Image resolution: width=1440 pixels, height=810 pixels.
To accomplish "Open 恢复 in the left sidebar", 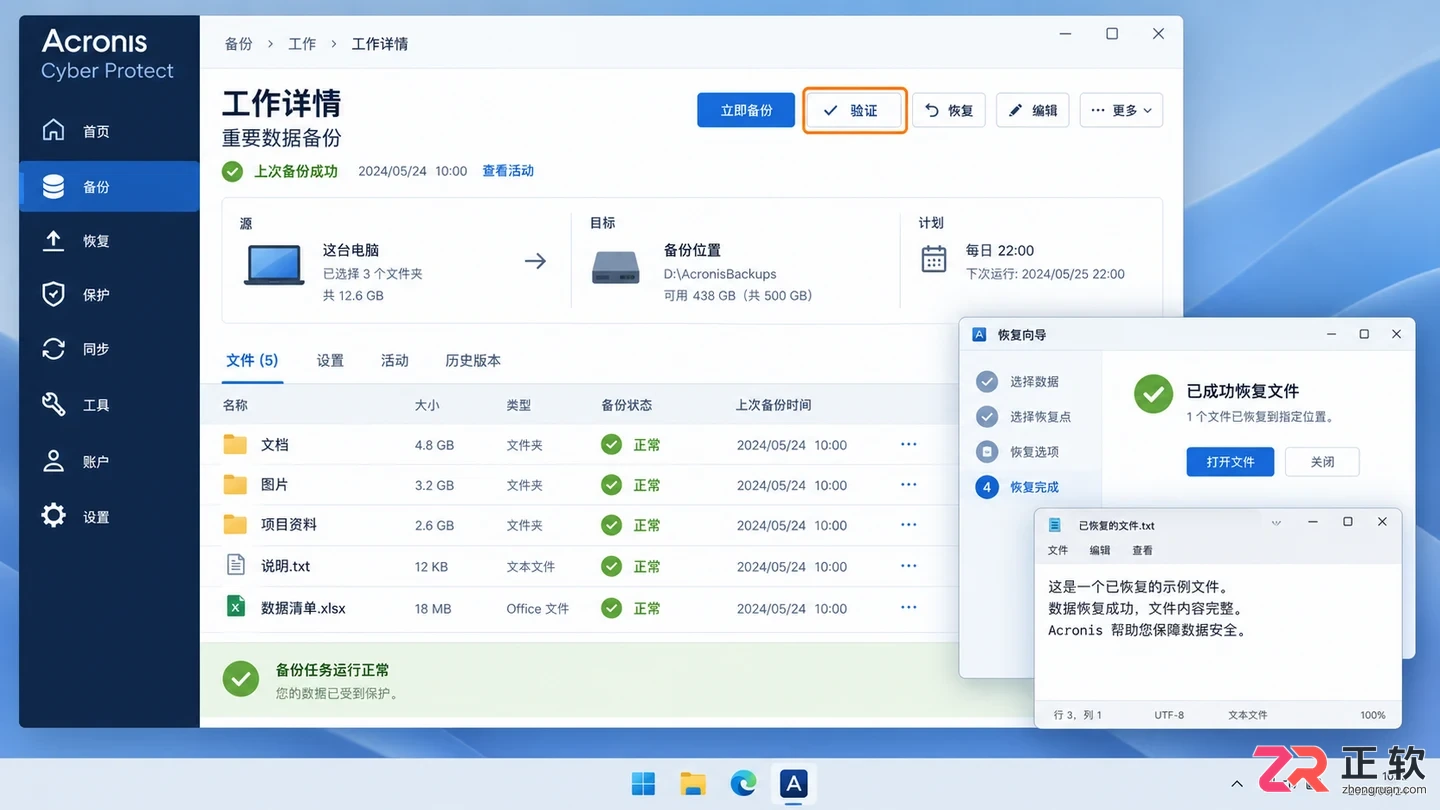I will click(109, 241).
